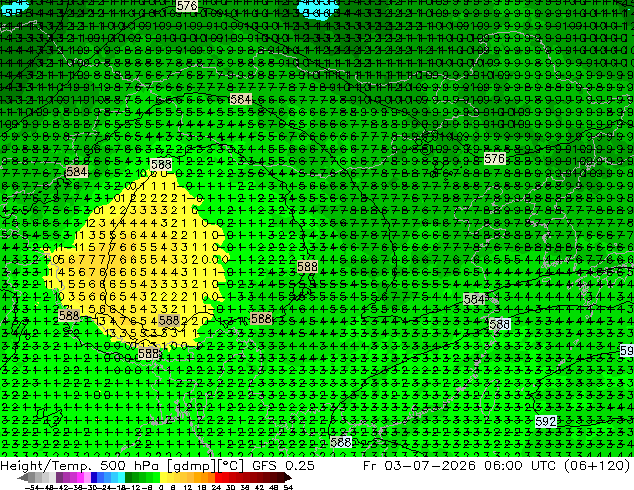Viewport: 634px width, 490px height.
Task: Click the dark blue legend swatch
Action: pyautogui.click(x=94, y=478)
